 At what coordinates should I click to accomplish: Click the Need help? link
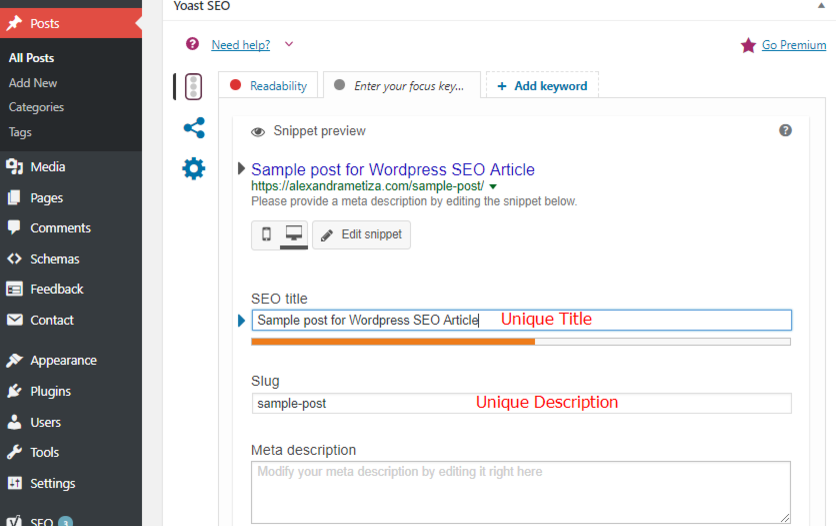point(241,45)
